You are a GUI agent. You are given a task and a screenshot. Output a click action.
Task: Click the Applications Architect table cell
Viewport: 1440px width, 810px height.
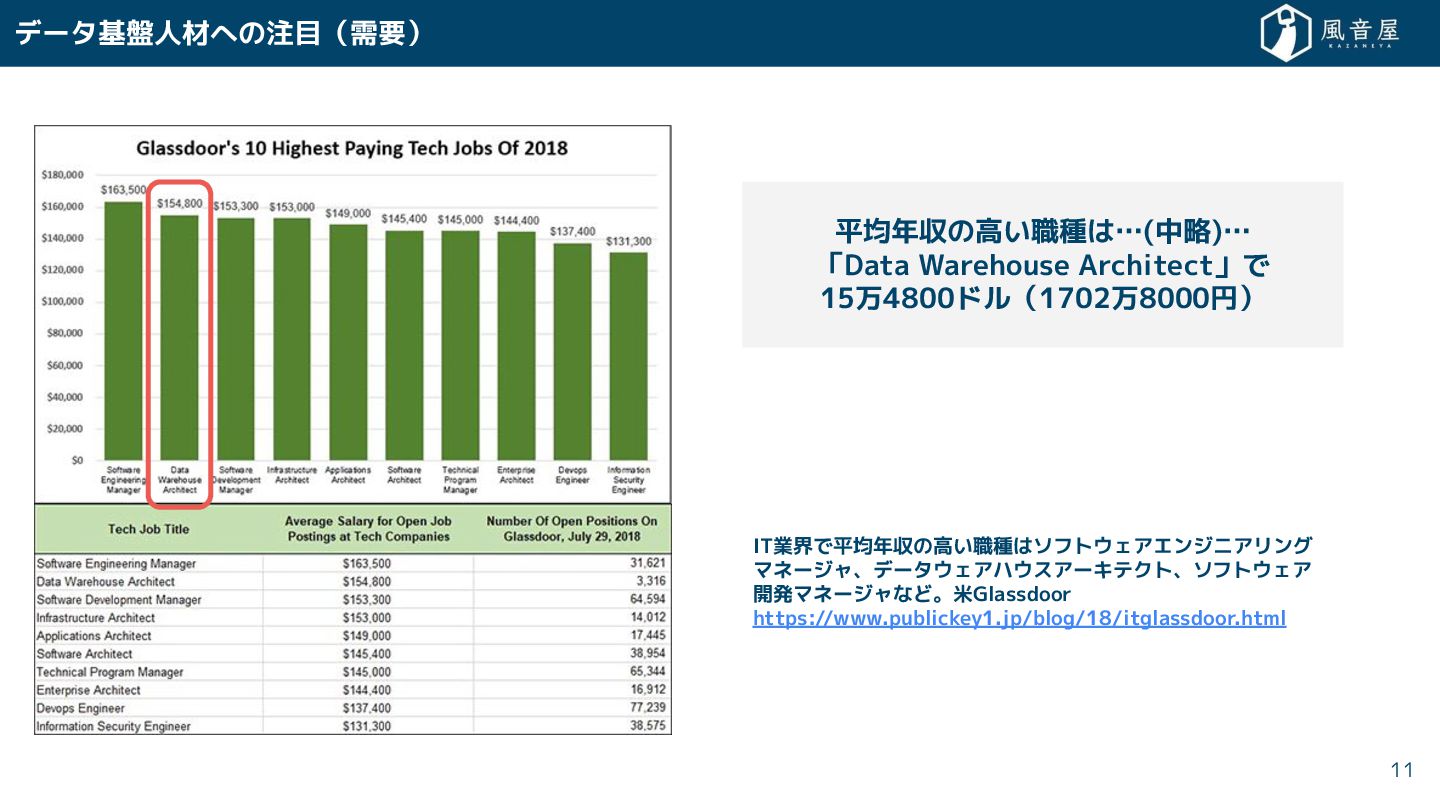click(94, 636)
